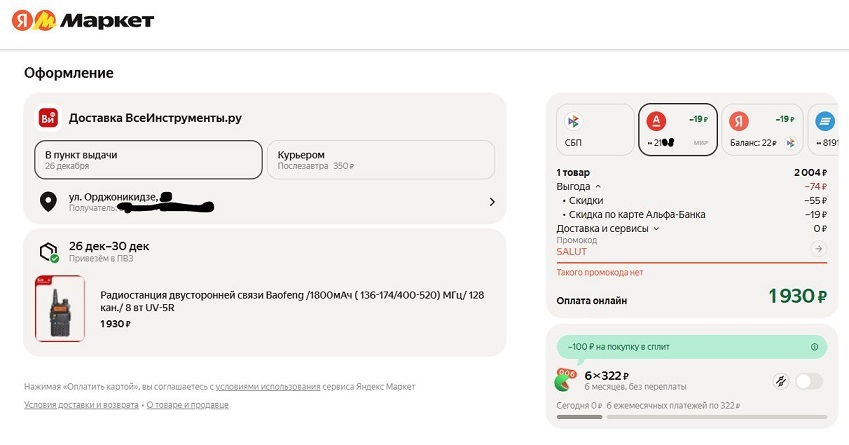Enable the split payment toggle
Screen dimensions: 849x445
tap(810, 381)
